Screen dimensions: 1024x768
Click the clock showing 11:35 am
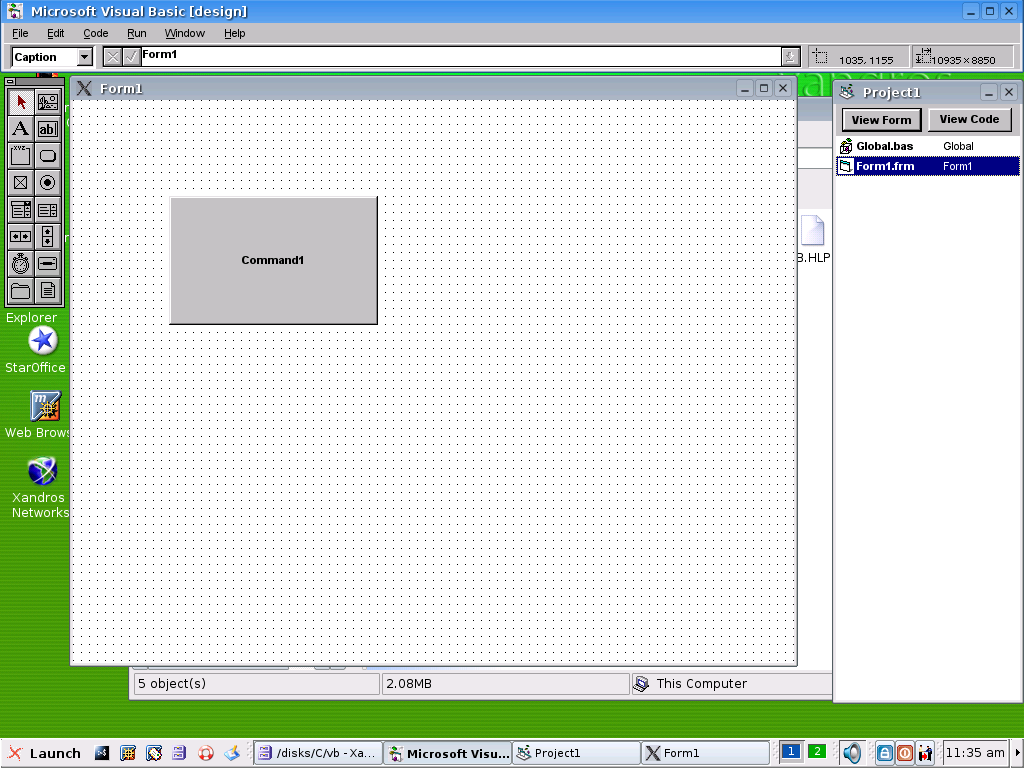point(974,753)
